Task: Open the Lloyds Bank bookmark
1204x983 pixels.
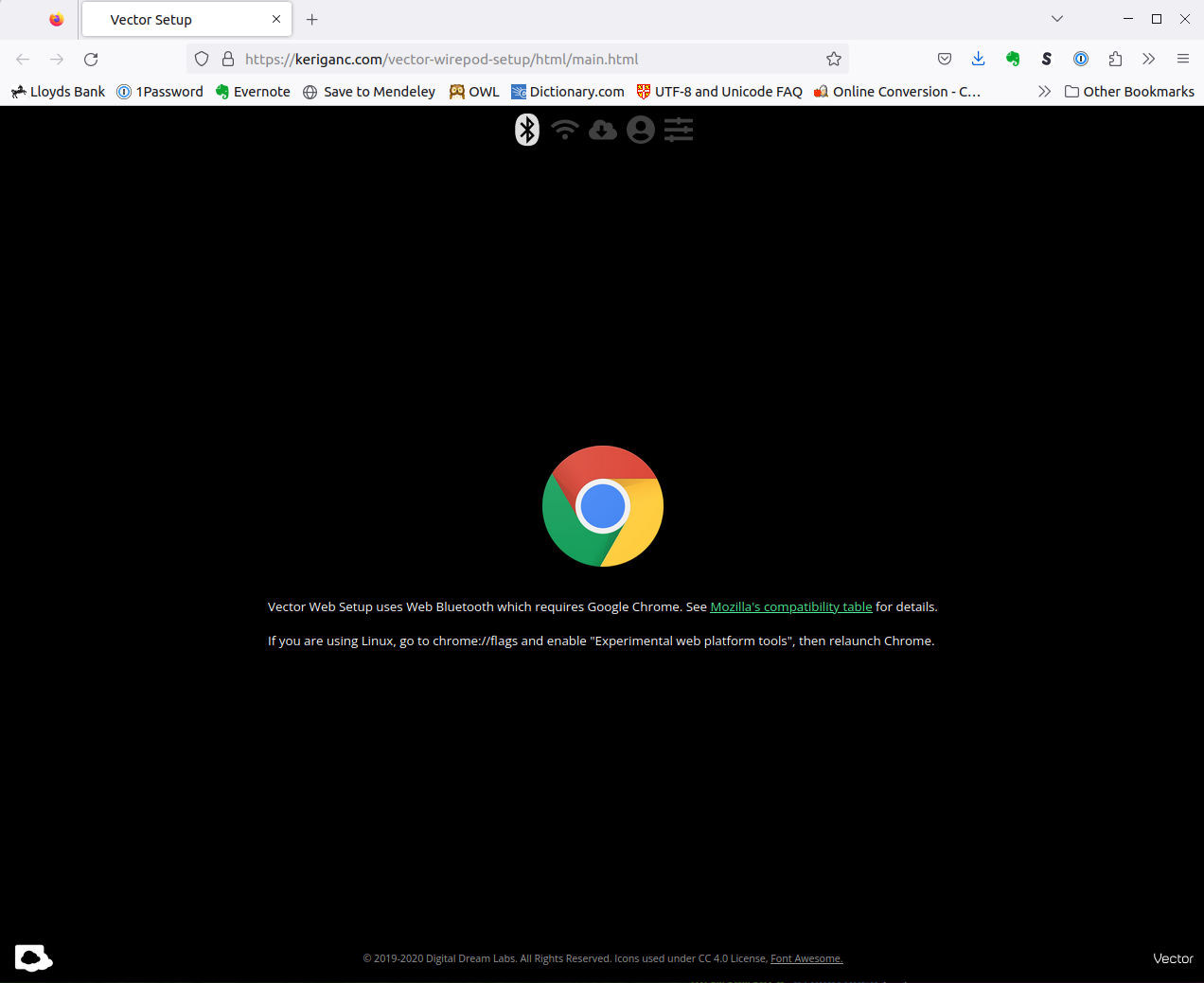Action: pyautogui.click(x=59, y=92)
